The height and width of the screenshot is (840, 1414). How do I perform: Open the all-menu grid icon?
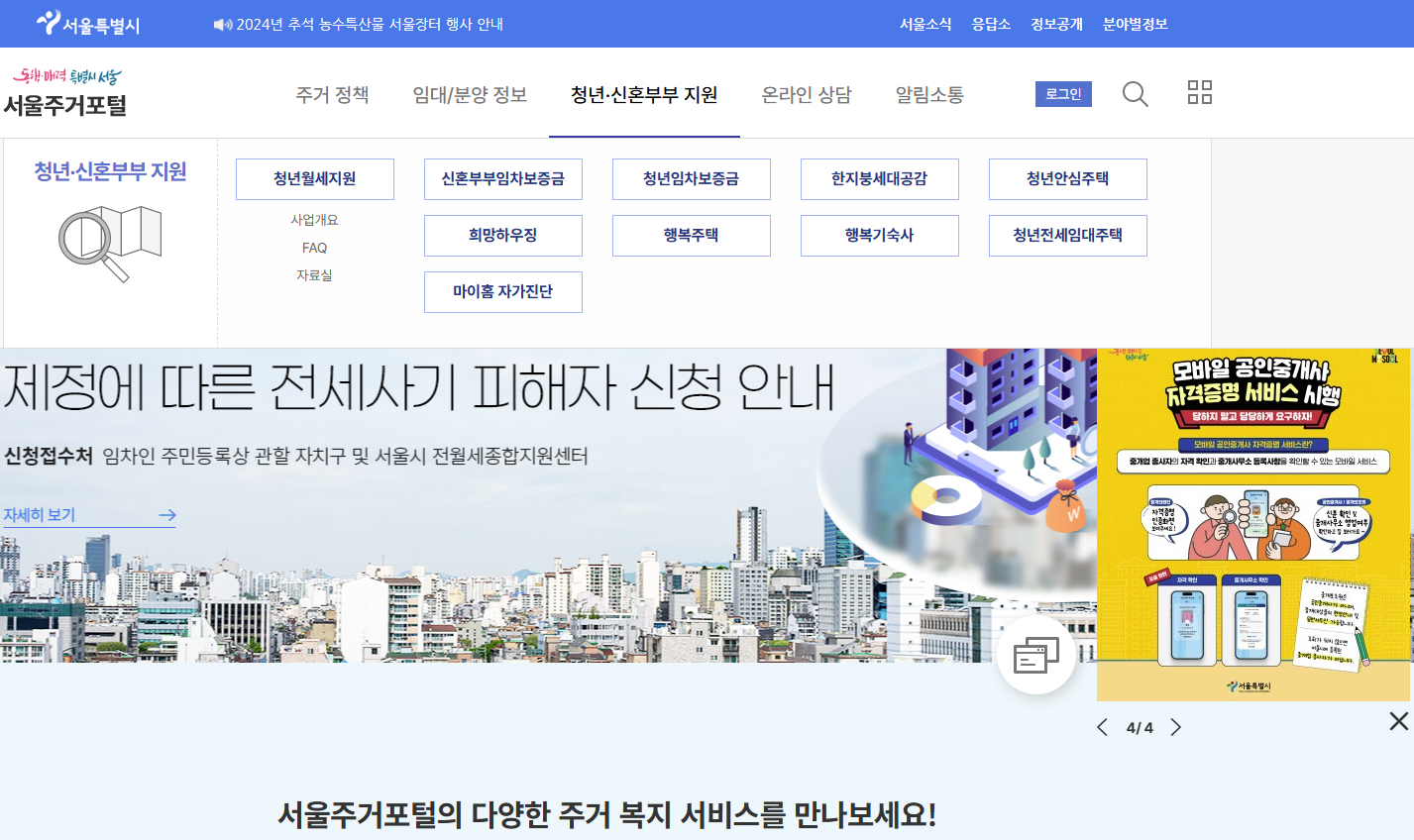(1200, 91)
